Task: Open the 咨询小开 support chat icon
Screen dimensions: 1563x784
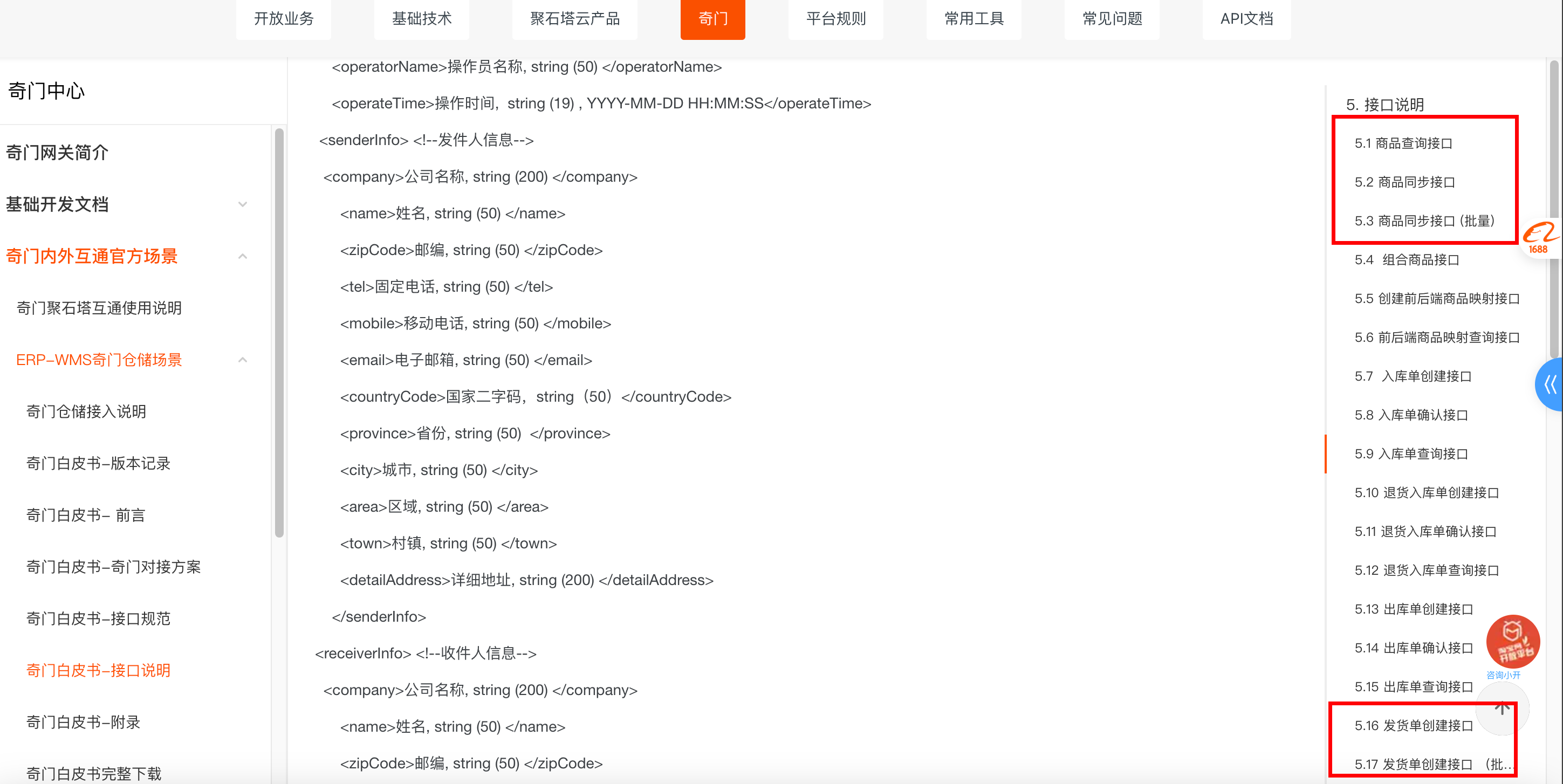Action: click(x=1511, y=642)
